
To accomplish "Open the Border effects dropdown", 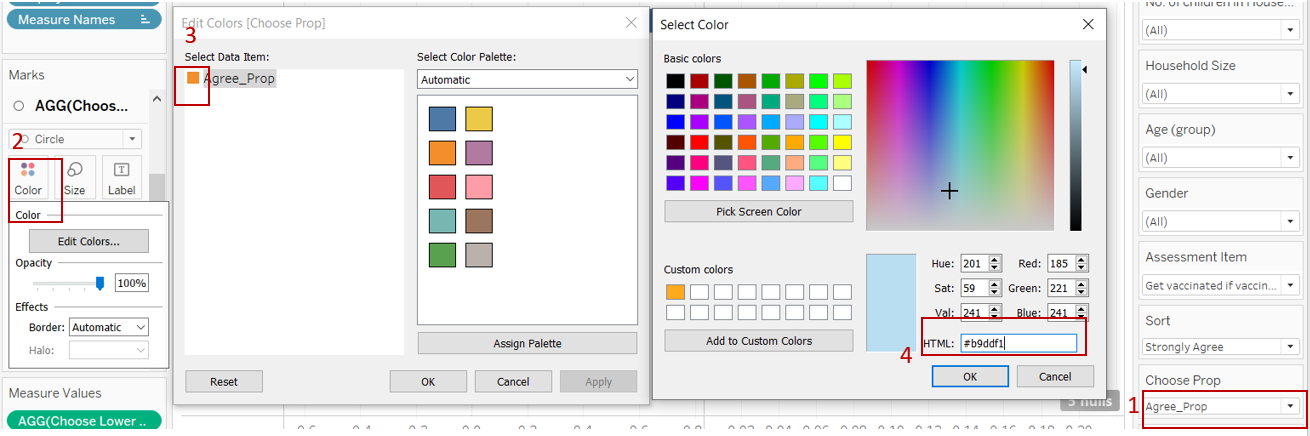I will (109, 327).
